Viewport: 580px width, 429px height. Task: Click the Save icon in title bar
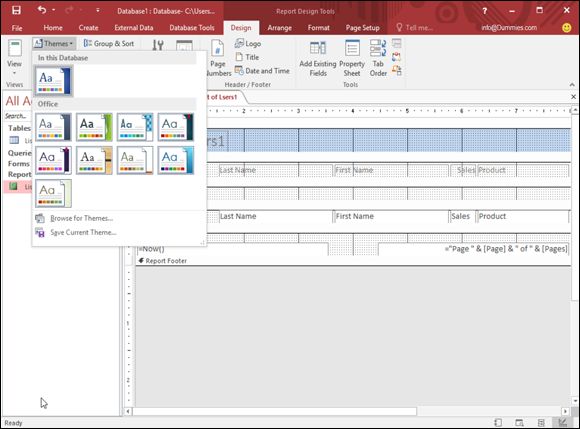(x=16, y=10)
